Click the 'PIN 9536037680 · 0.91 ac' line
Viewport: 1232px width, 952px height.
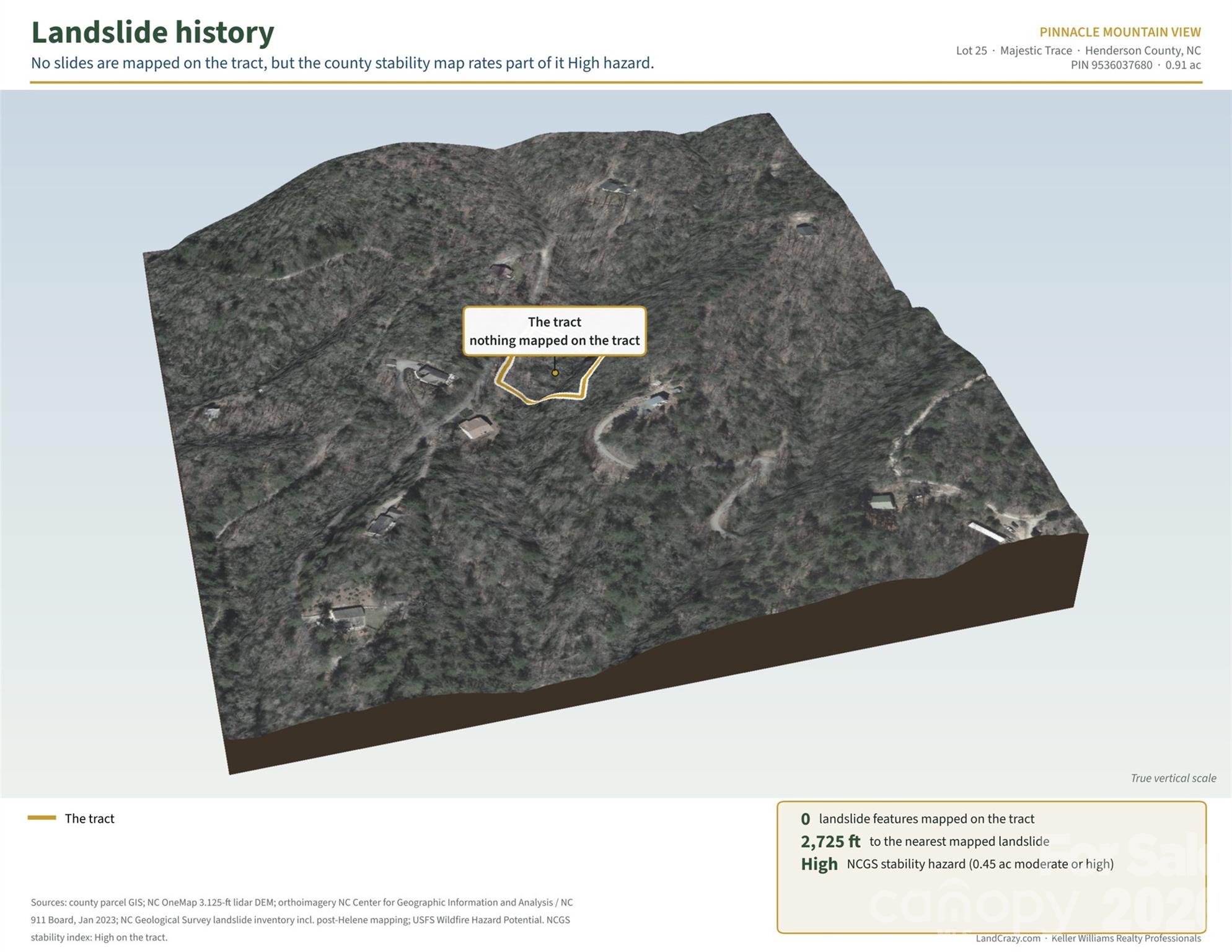pos(1135,65)
